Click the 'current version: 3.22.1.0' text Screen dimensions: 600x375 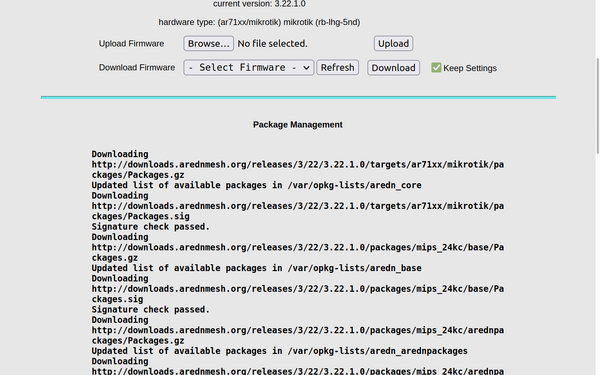[x=259, y=4]
